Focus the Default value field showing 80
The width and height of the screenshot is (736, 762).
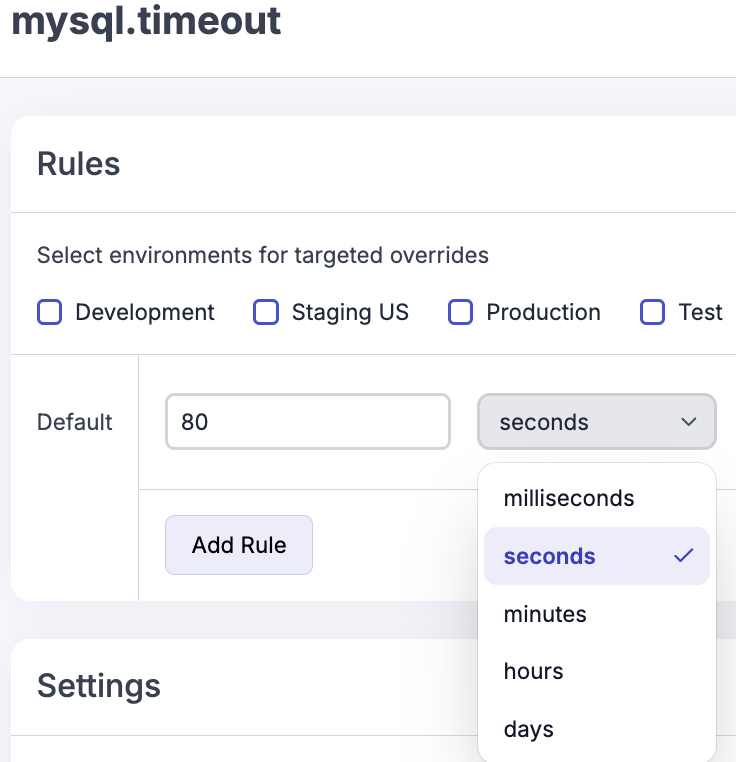click(307, 422)
